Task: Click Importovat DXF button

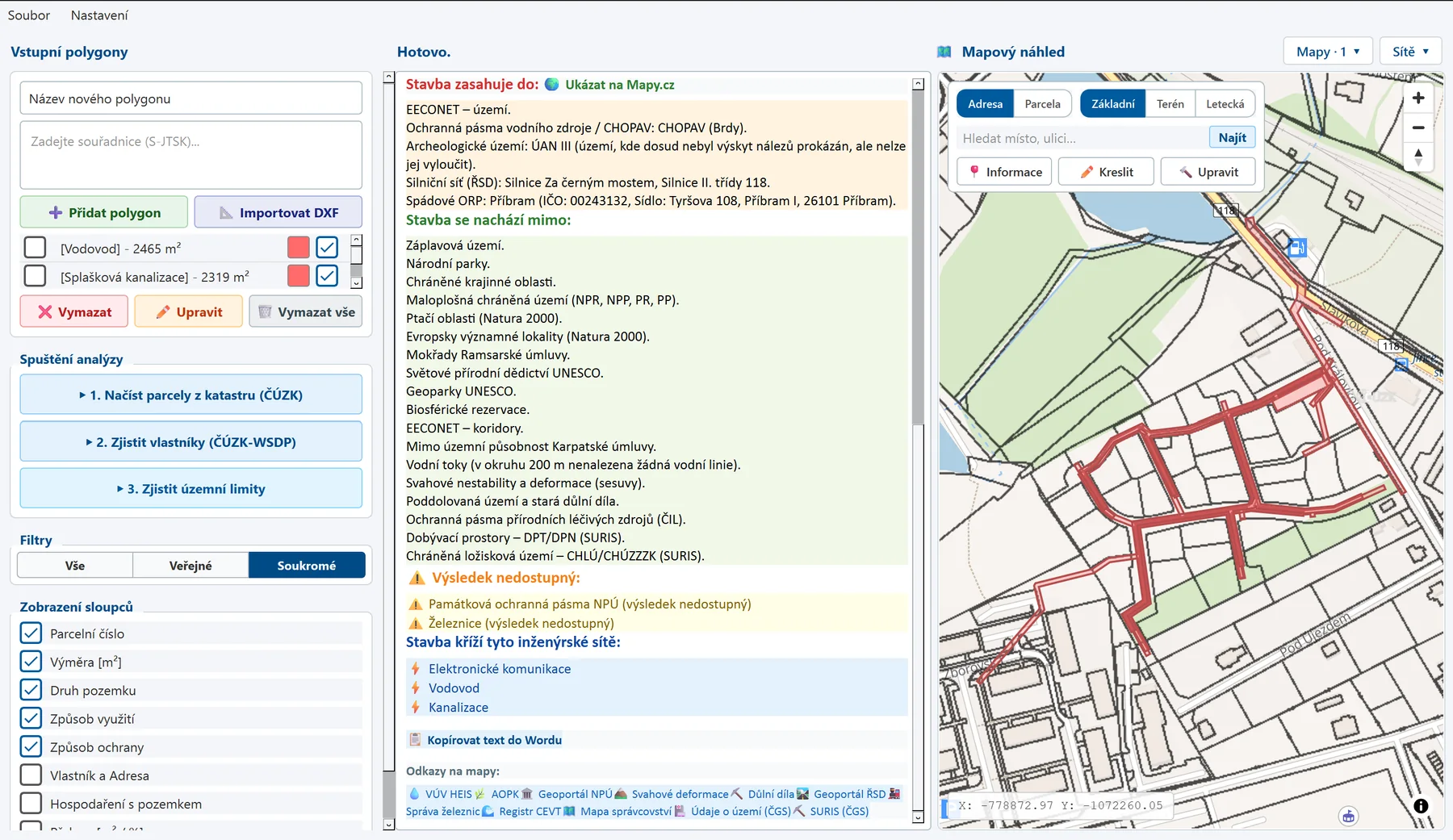Action: [278, 212]
